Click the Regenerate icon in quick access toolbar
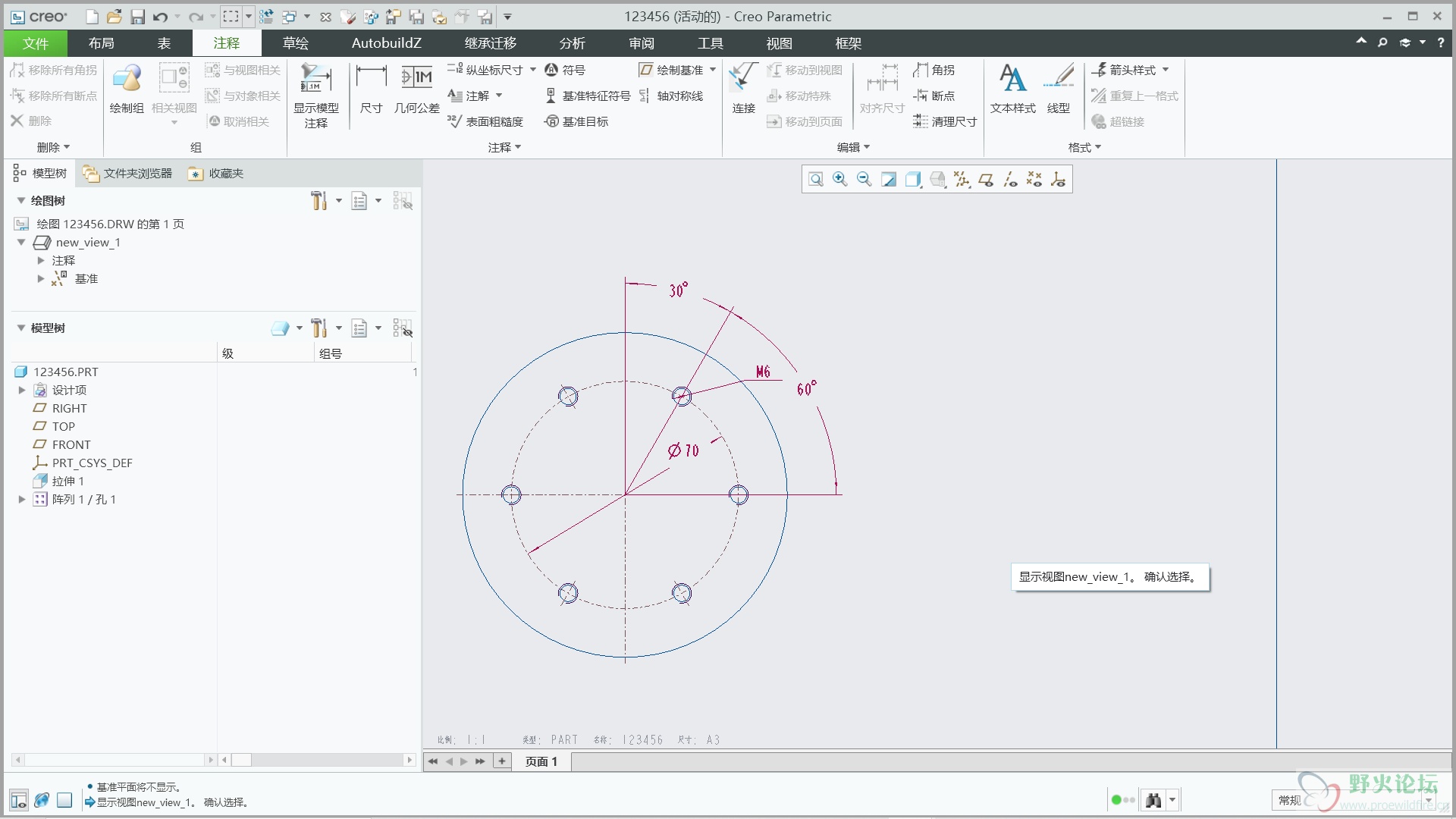 pos(266,17)
